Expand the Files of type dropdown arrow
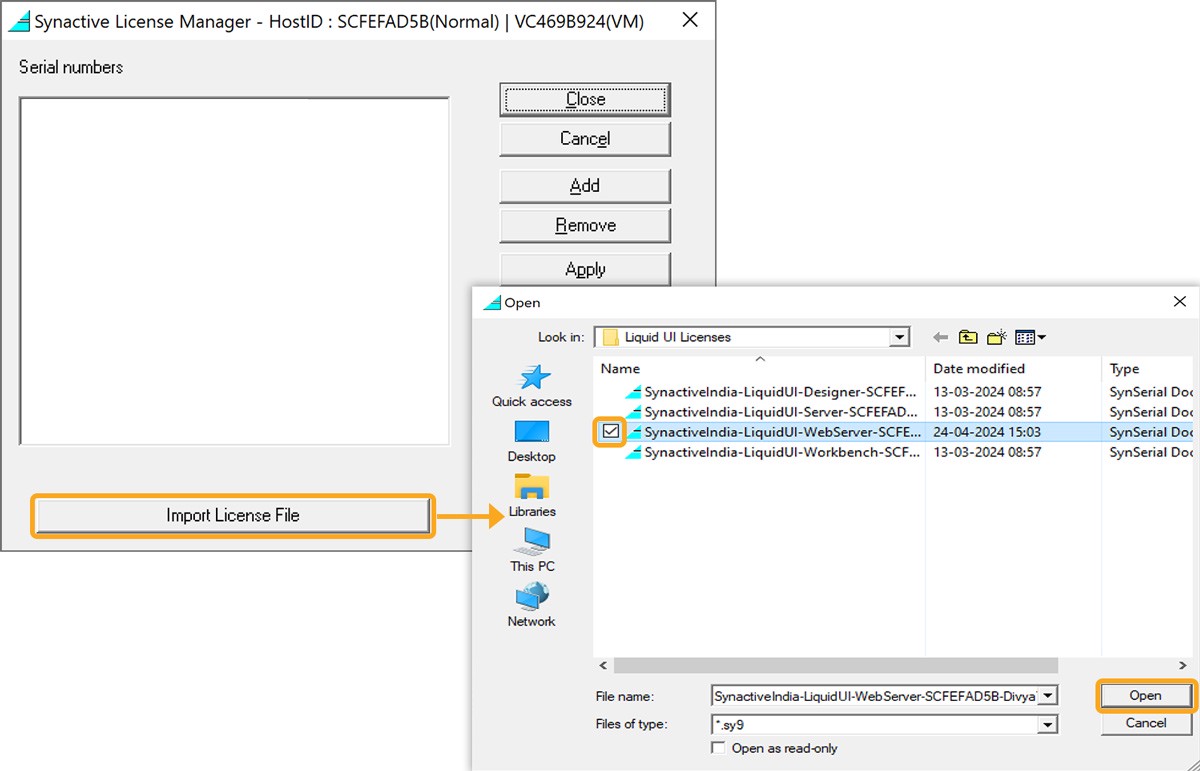This screenshot has width=1200, height=771. coord(1048,724)
